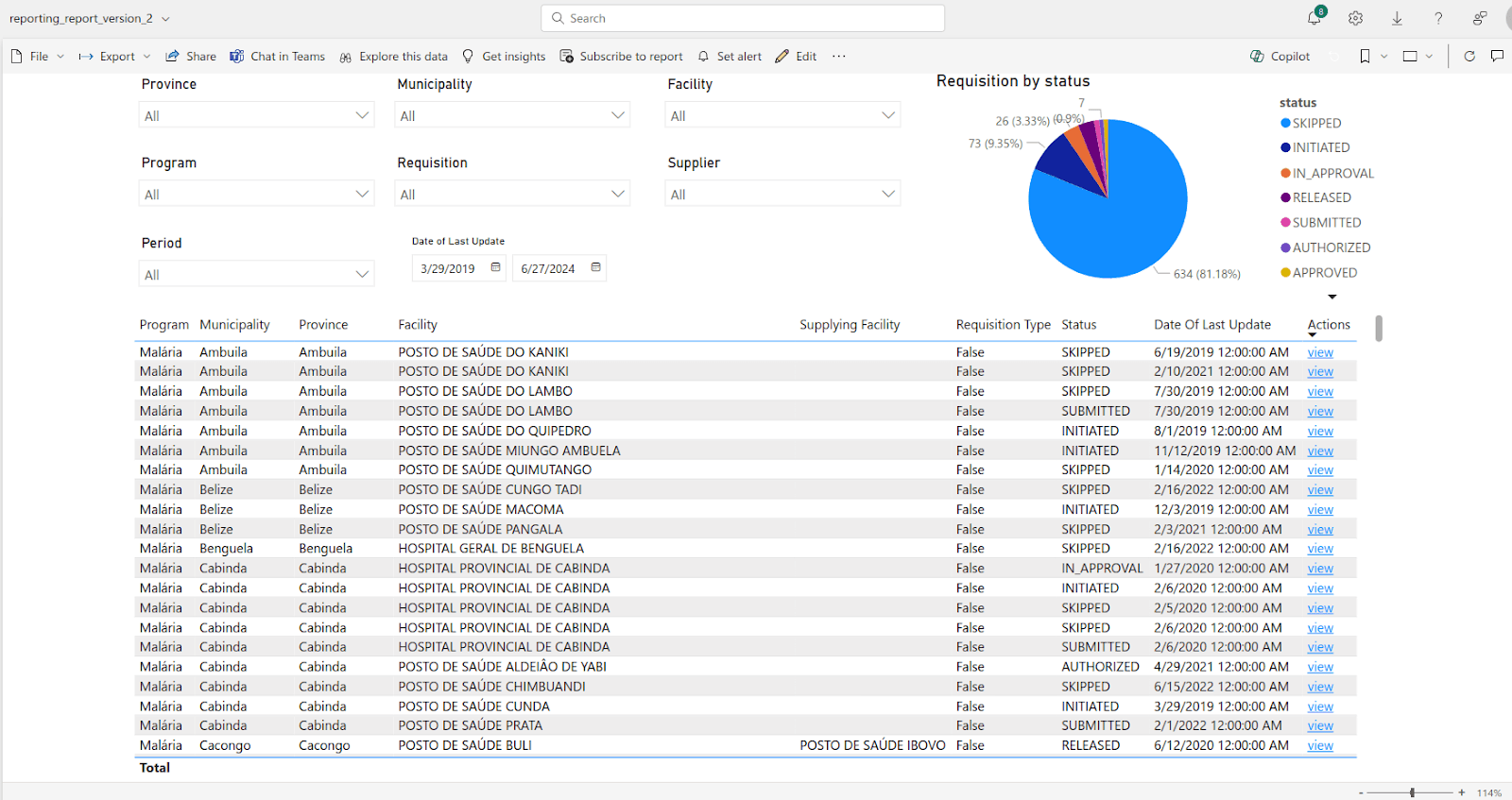
Task: Click the bookmark icon
Action: point(1365,57)
